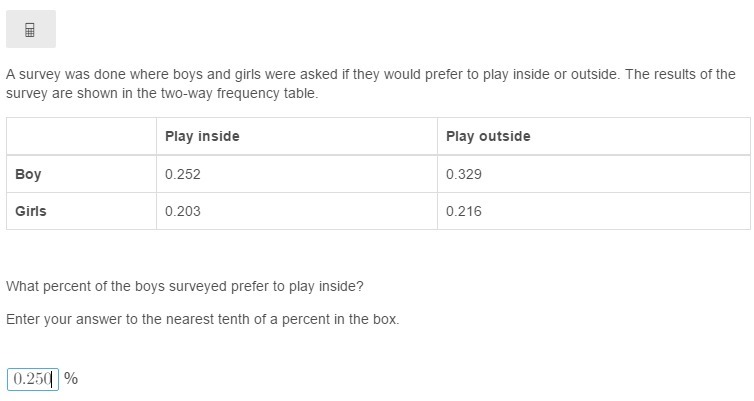The image size is (754, 401).
Task: Click the phrase 'play inside or outside'
Action: (x=551, y=74)
